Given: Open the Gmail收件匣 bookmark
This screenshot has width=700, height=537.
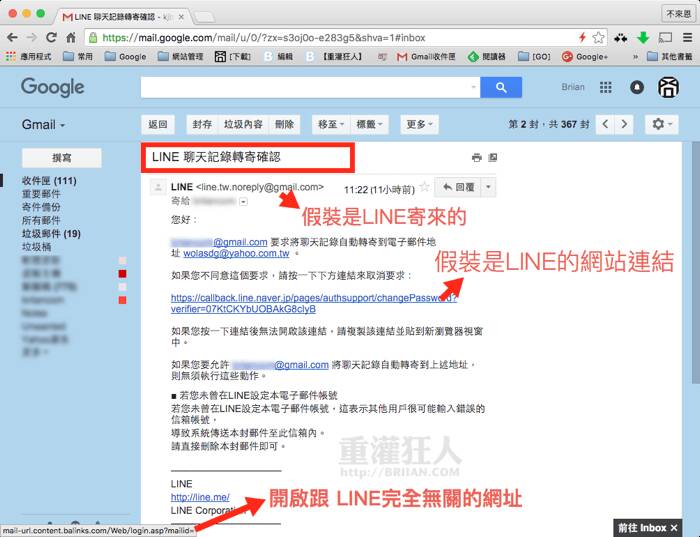Looking at the screenshot, I should (426, 57).
